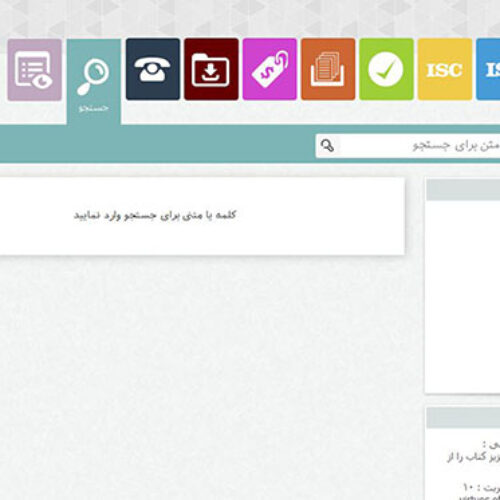The height and width of the screenshot is (500, 500).
Task: Click the search field magnifier button
Action: 327,146
